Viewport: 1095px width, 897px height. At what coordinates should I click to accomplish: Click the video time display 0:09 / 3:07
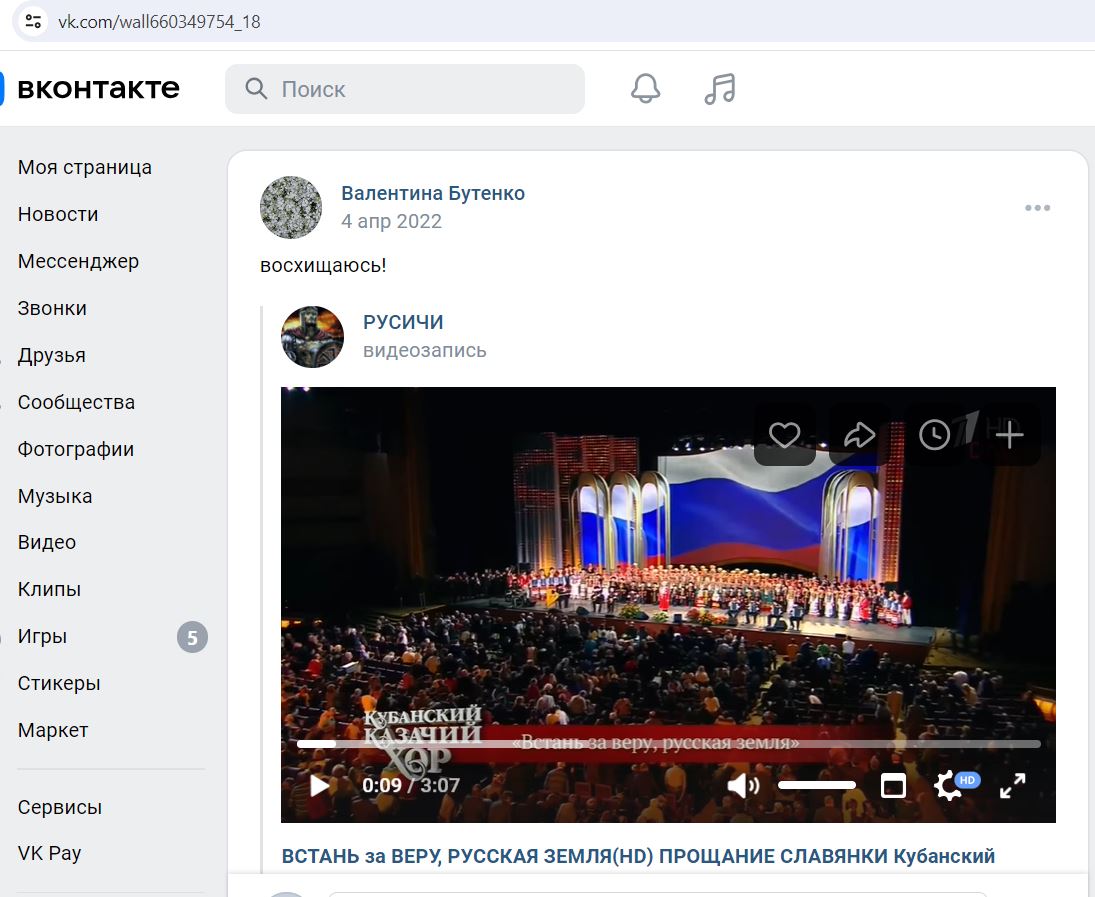click(411, 785)
